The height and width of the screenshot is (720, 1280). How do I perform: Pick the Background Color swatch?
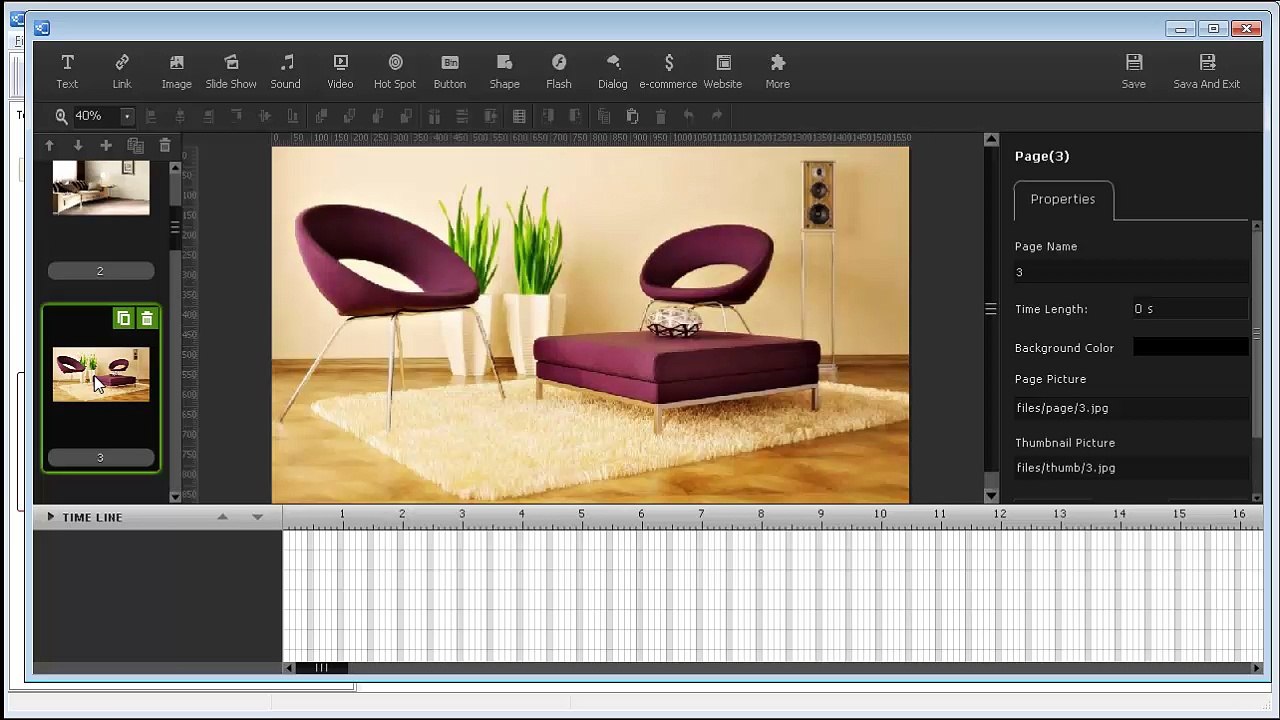tap(1190, 347)
